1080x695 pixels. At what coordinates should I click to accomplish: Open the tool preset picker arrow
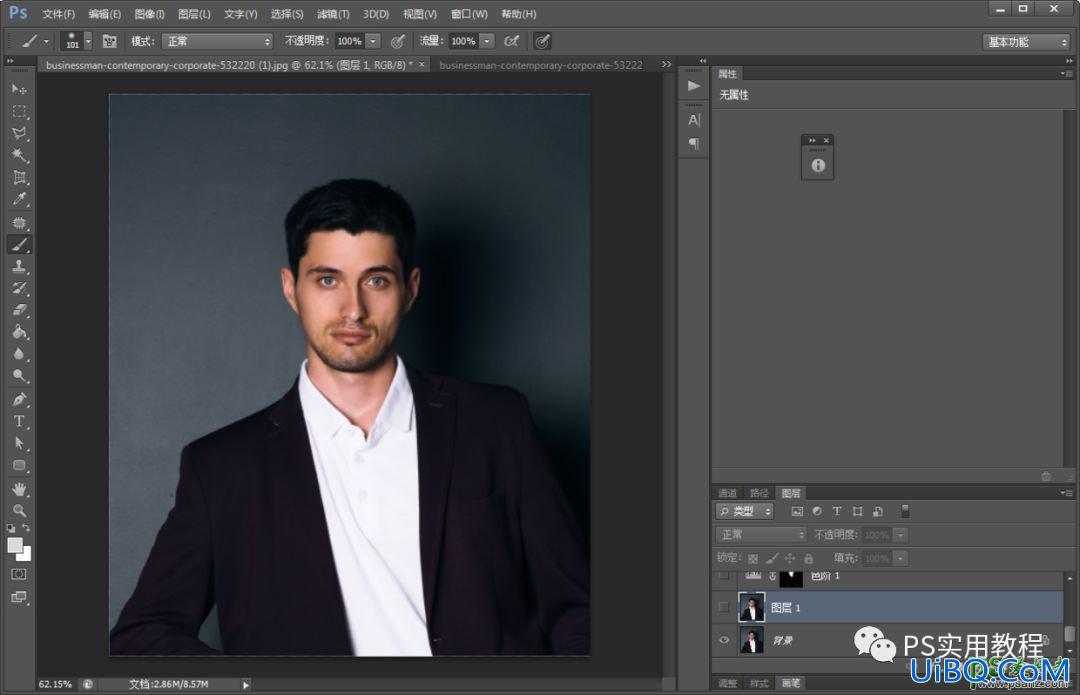(46, 41)
